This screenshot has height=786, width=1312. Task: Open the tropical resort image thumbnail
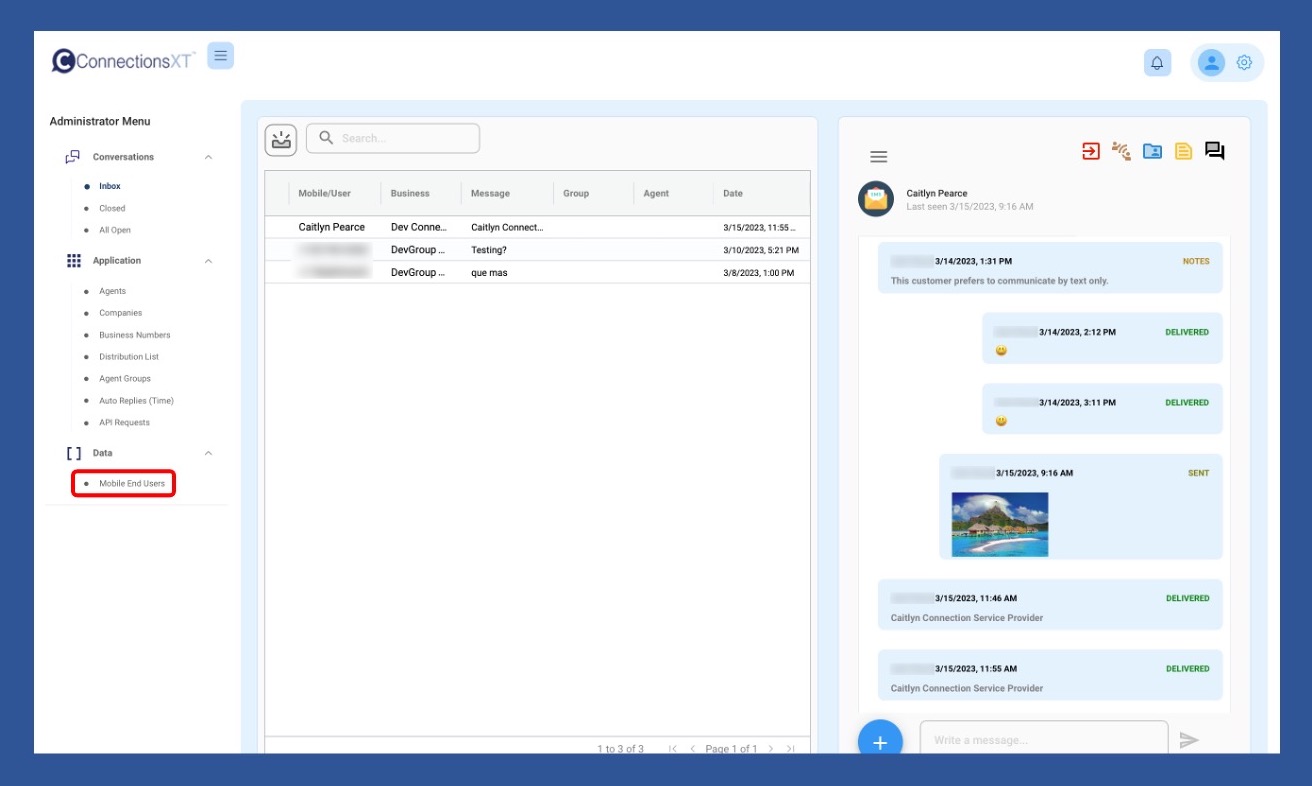pyautogui.click(x=1000, y=524)
